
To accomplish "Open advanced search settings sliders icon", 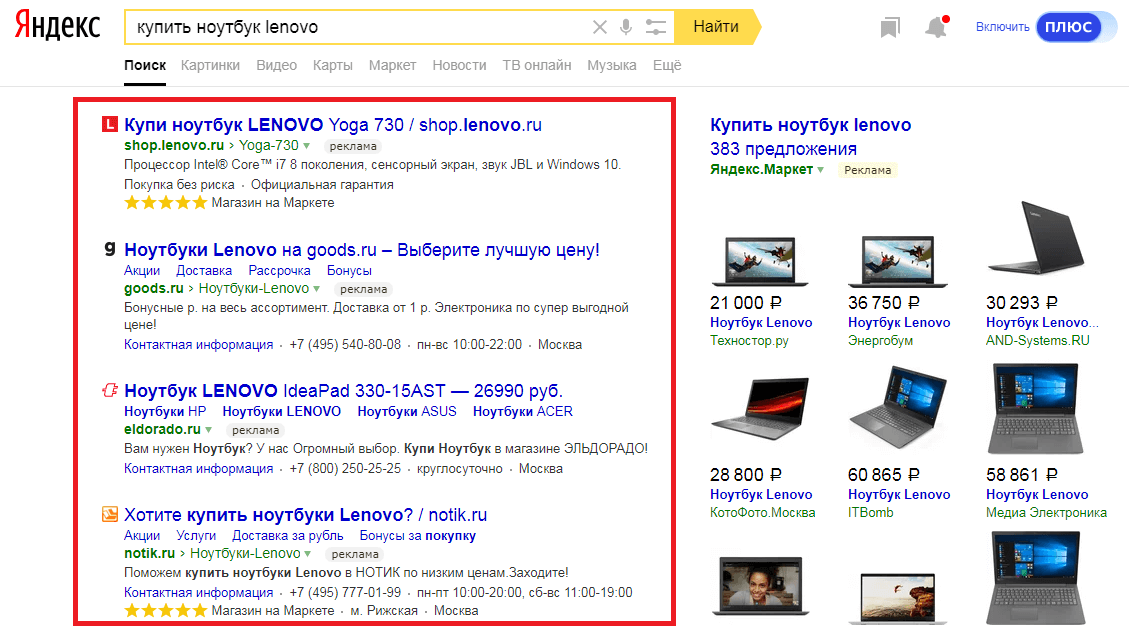I will click(x=655, y=27).
